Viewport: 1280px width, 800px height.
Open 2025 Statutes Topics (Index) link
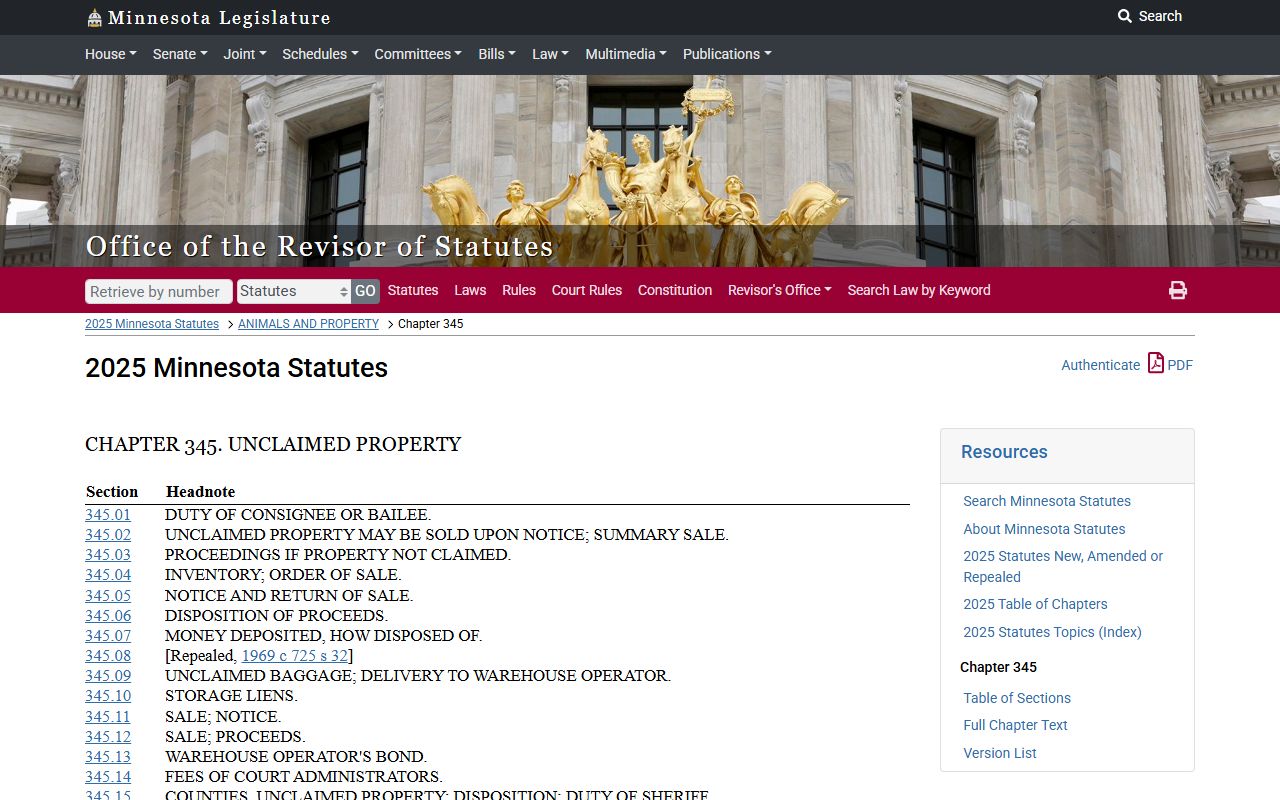tap(1052, 632)
